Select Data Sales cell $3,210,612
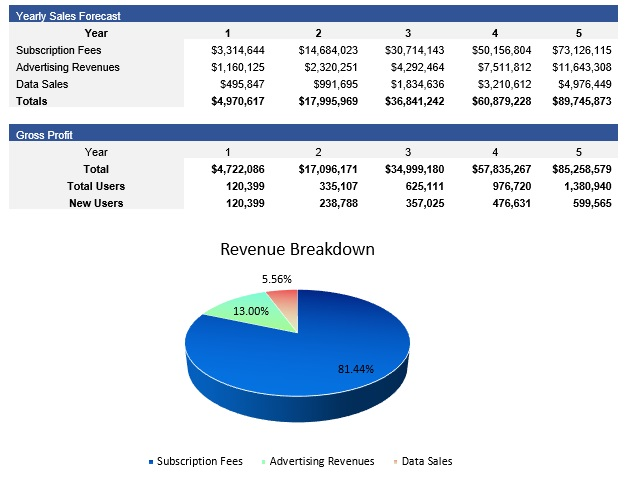The width and height of the screenshot is (630, 478). coord(504,84)
